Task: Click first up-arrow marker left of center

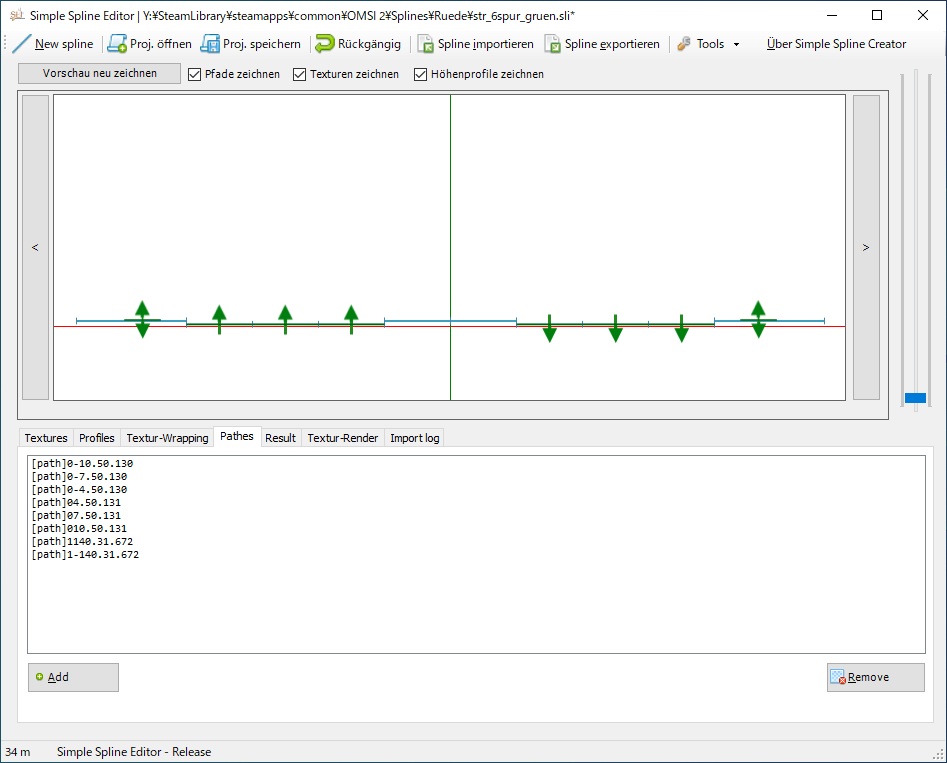Action: pyautogui.click(x=352, y=320)
